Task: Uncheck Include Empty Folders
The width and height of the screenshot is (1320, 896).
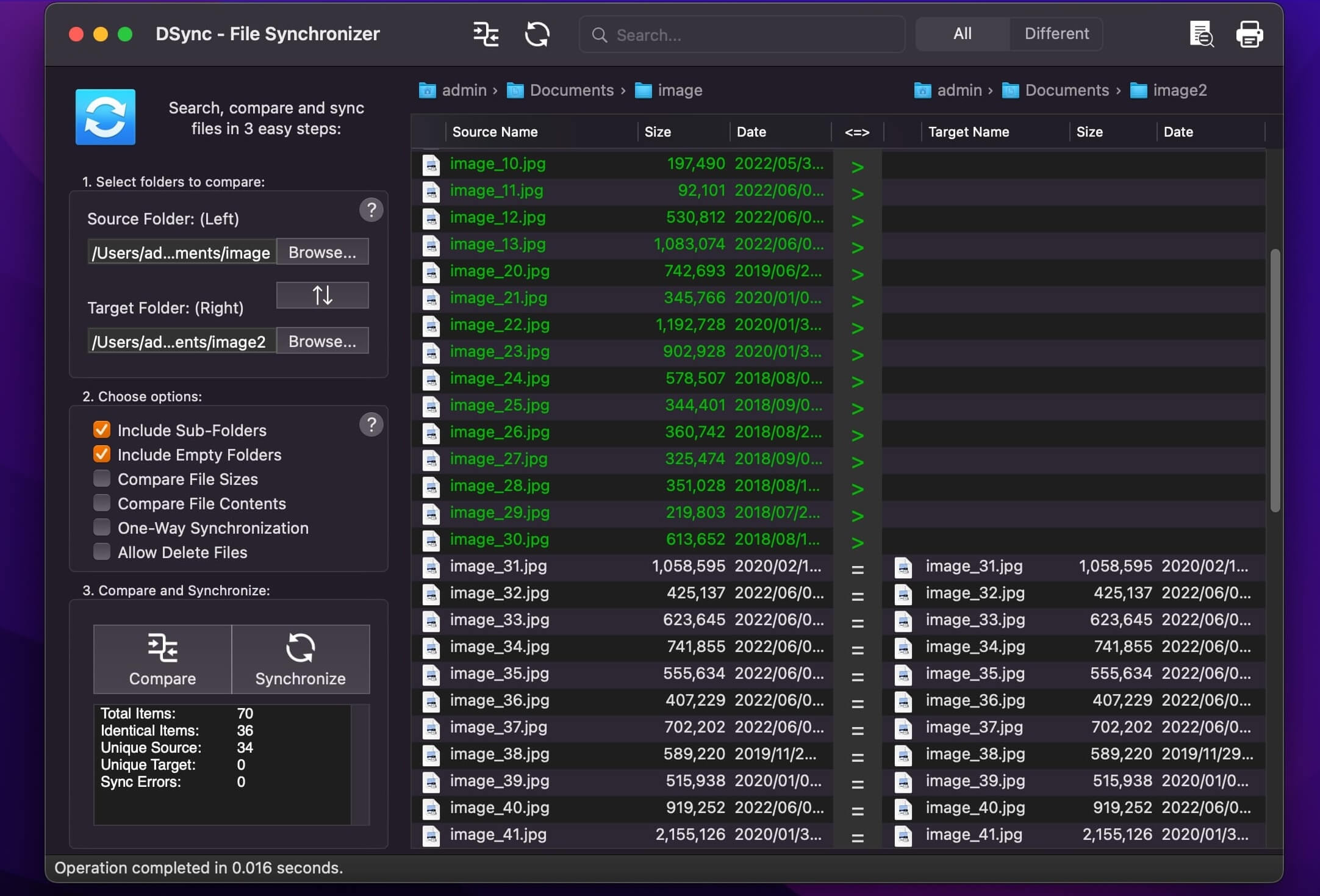Action: [x=102, y=454]
